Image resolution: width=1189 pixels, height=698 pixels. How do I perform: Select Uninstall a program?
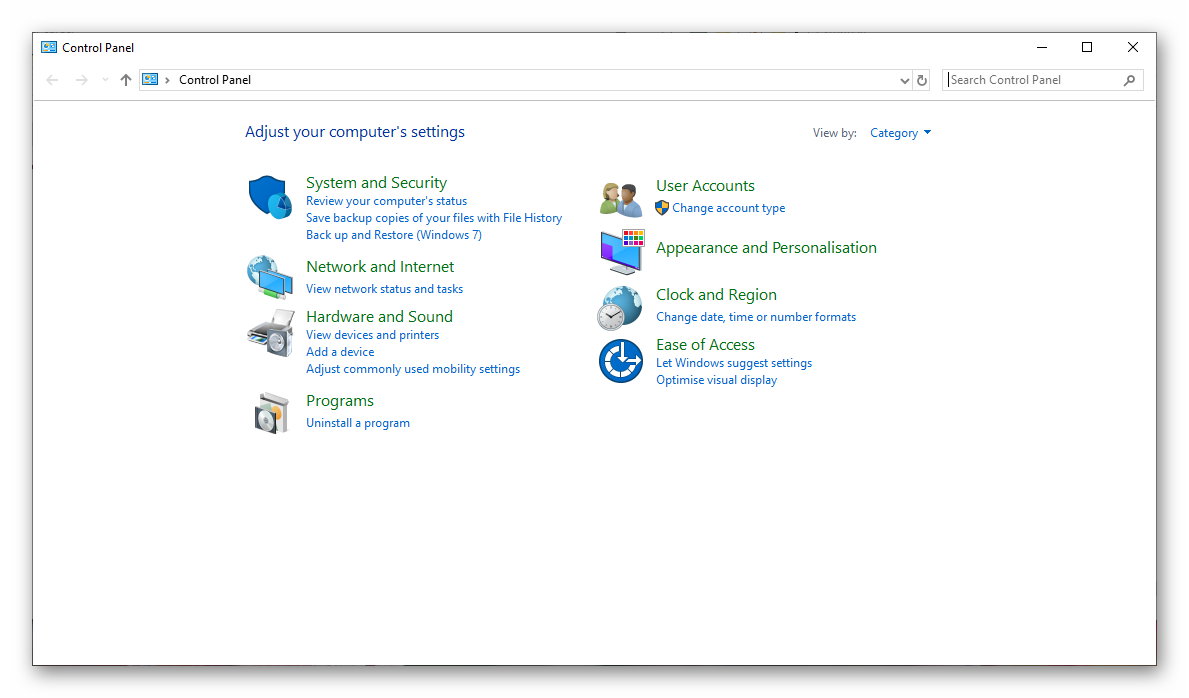click(x=358, y=423)
